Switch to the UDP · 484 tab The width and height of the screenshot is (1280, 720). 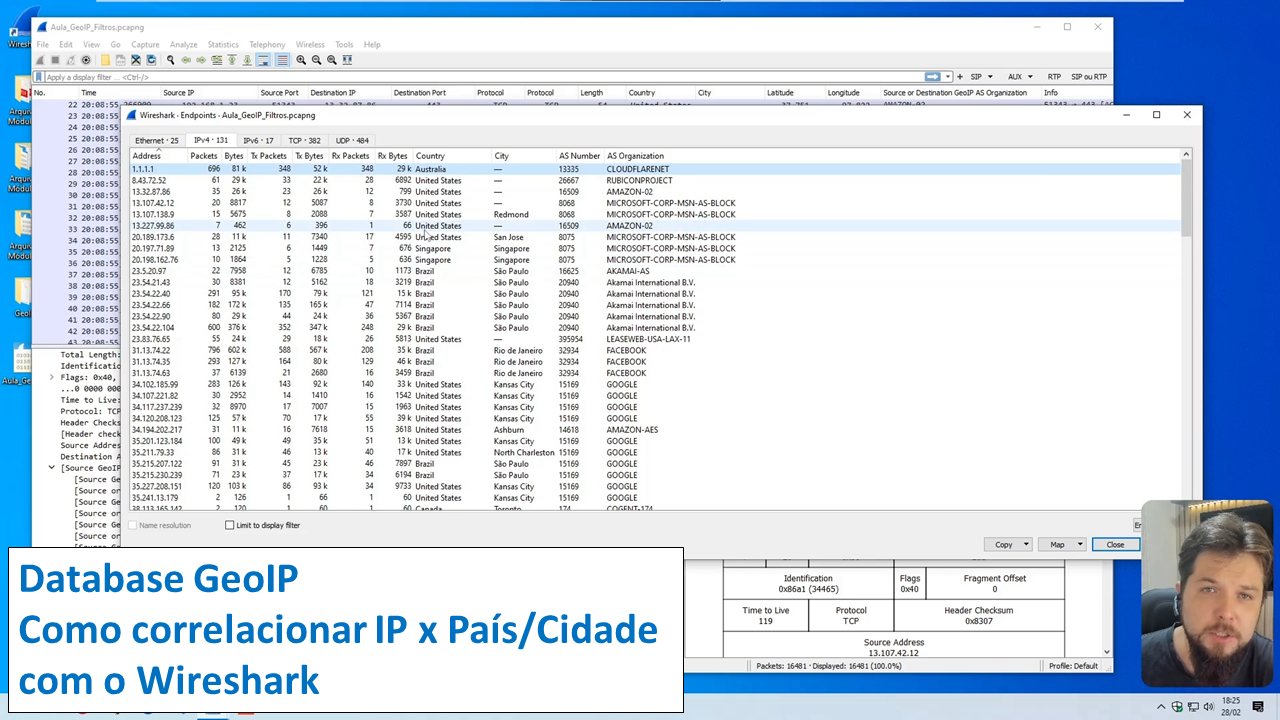[x=352, y=141]
